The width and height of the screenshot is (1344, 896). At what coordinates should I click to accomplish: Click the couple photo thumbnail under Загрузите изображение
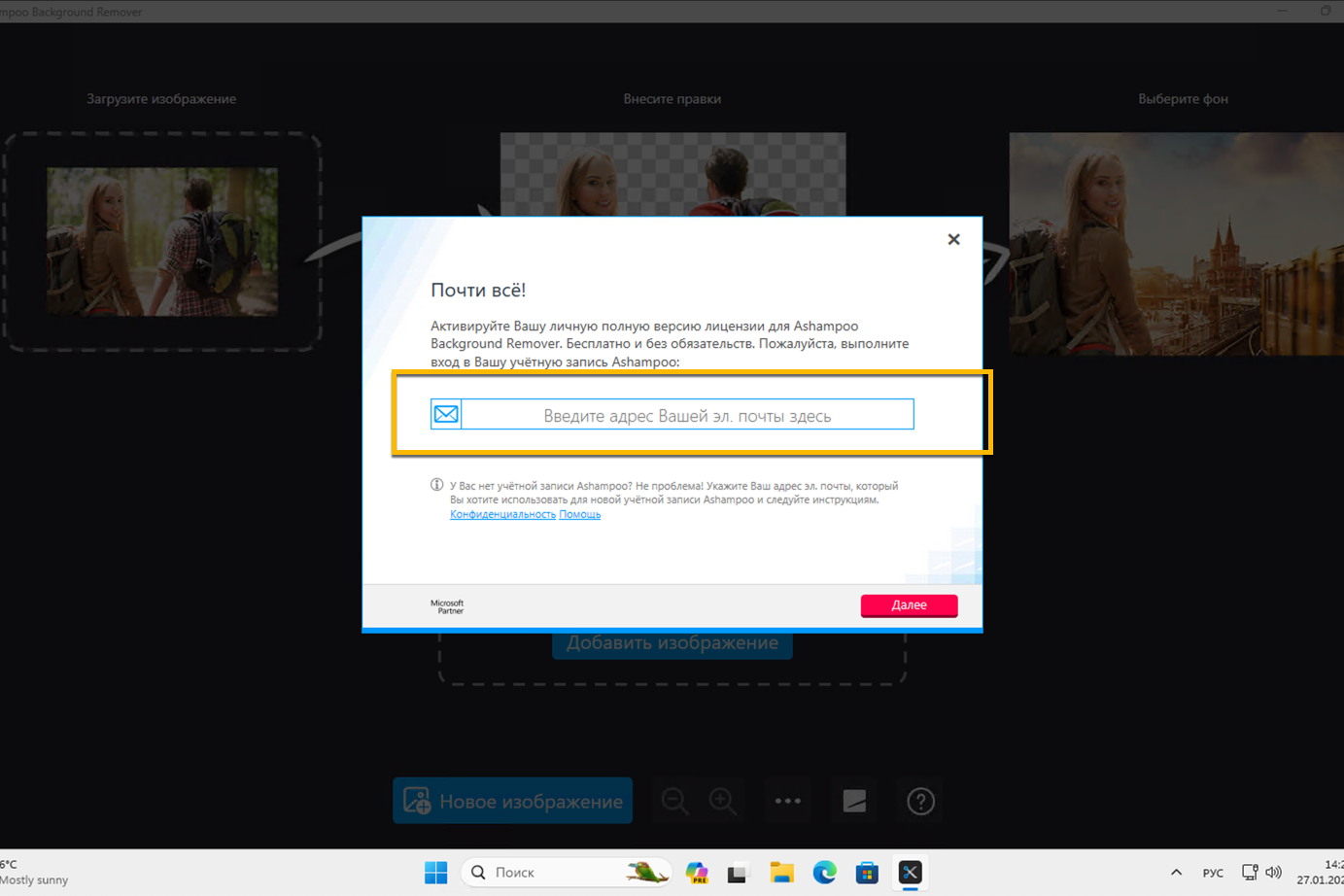click(x=162, y=241)
